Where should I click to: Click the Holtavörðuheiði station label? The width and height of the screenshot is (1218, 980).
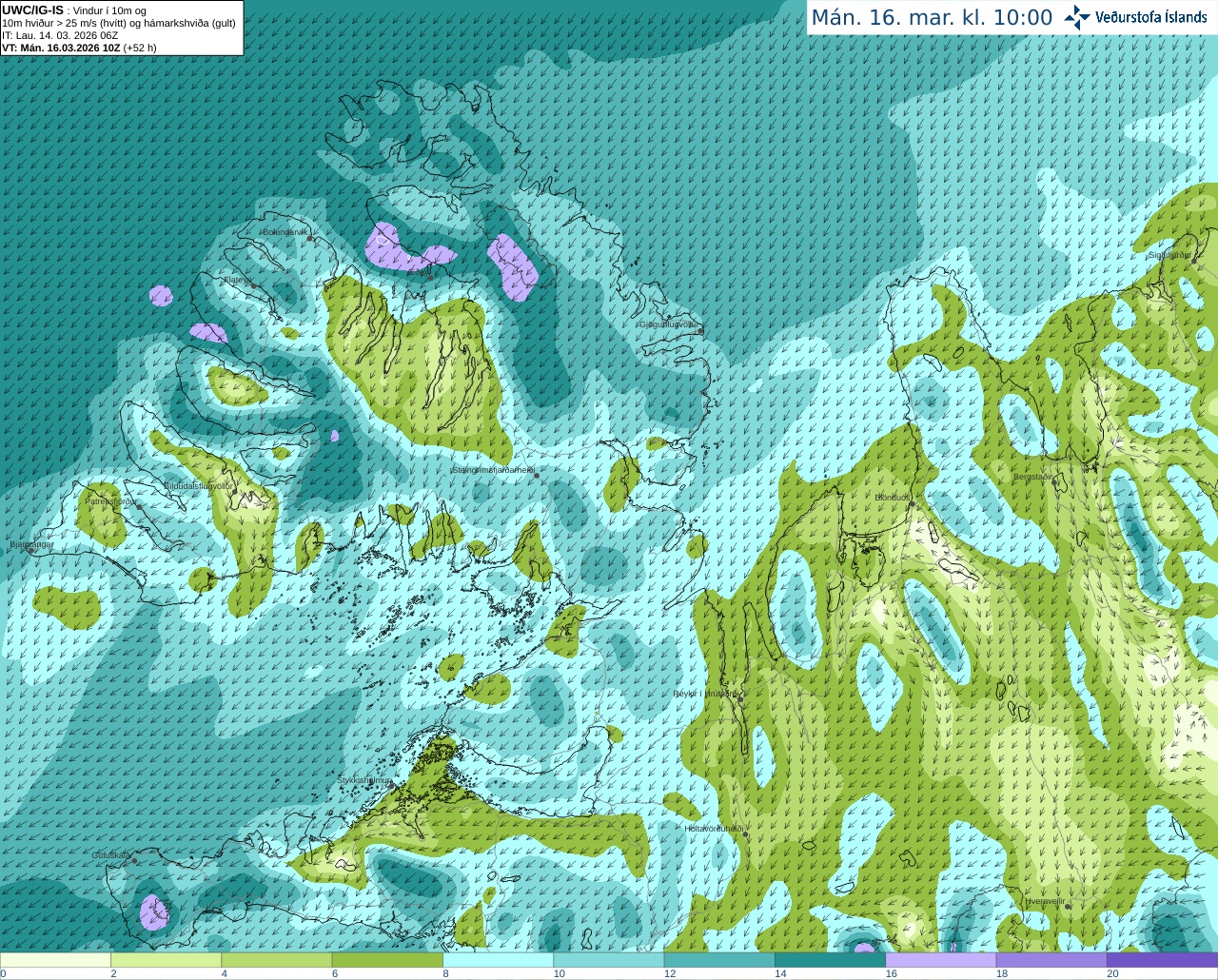point(714,829)
